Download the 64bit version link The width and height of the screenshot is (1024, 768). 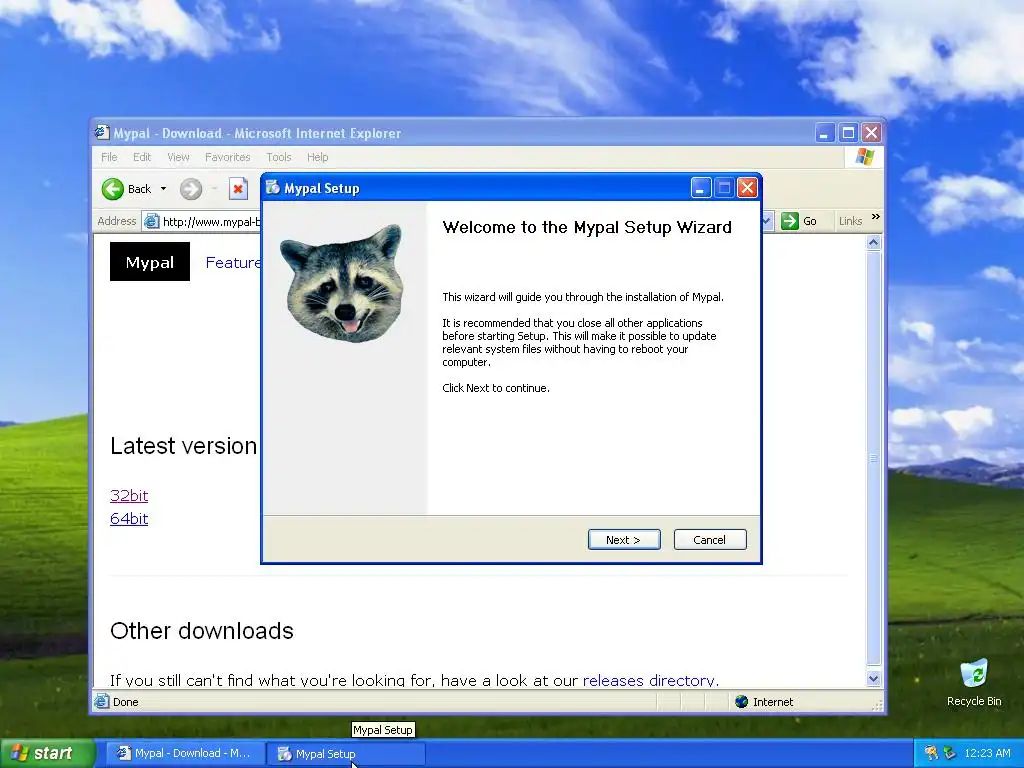click(x=129, y=519)
